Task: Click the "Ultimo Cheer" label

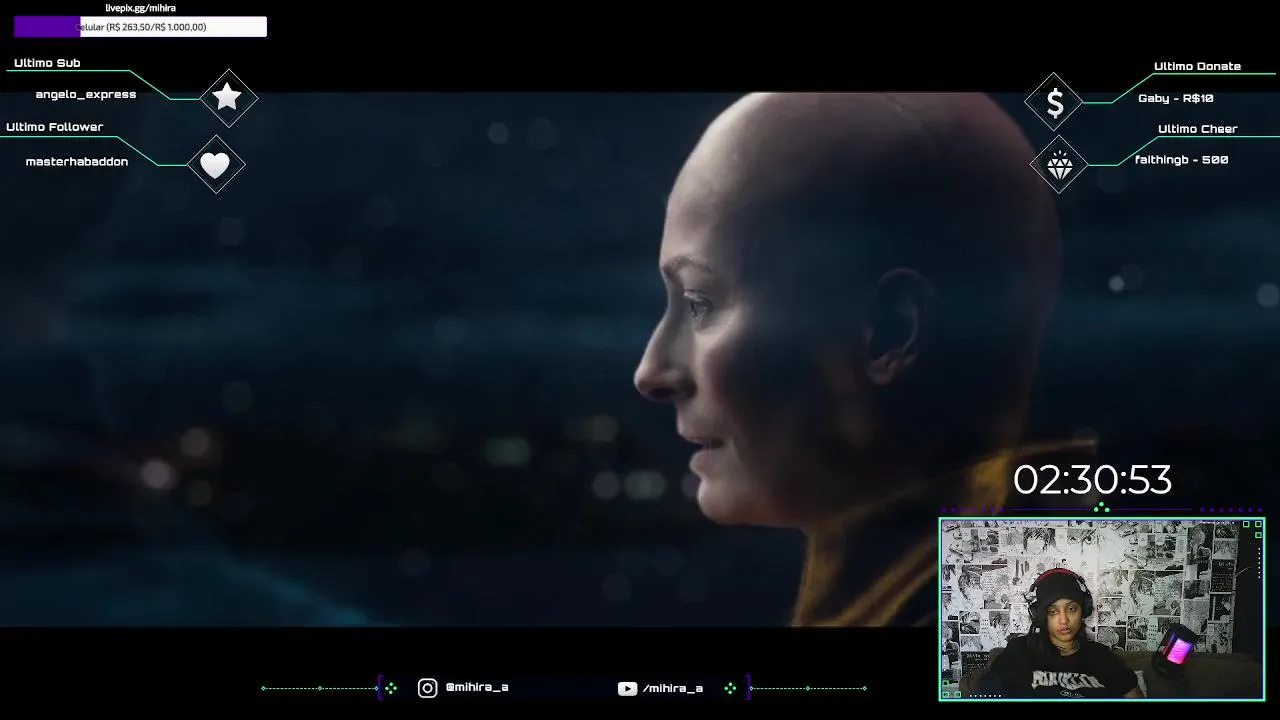Action: pos(1197,129)
